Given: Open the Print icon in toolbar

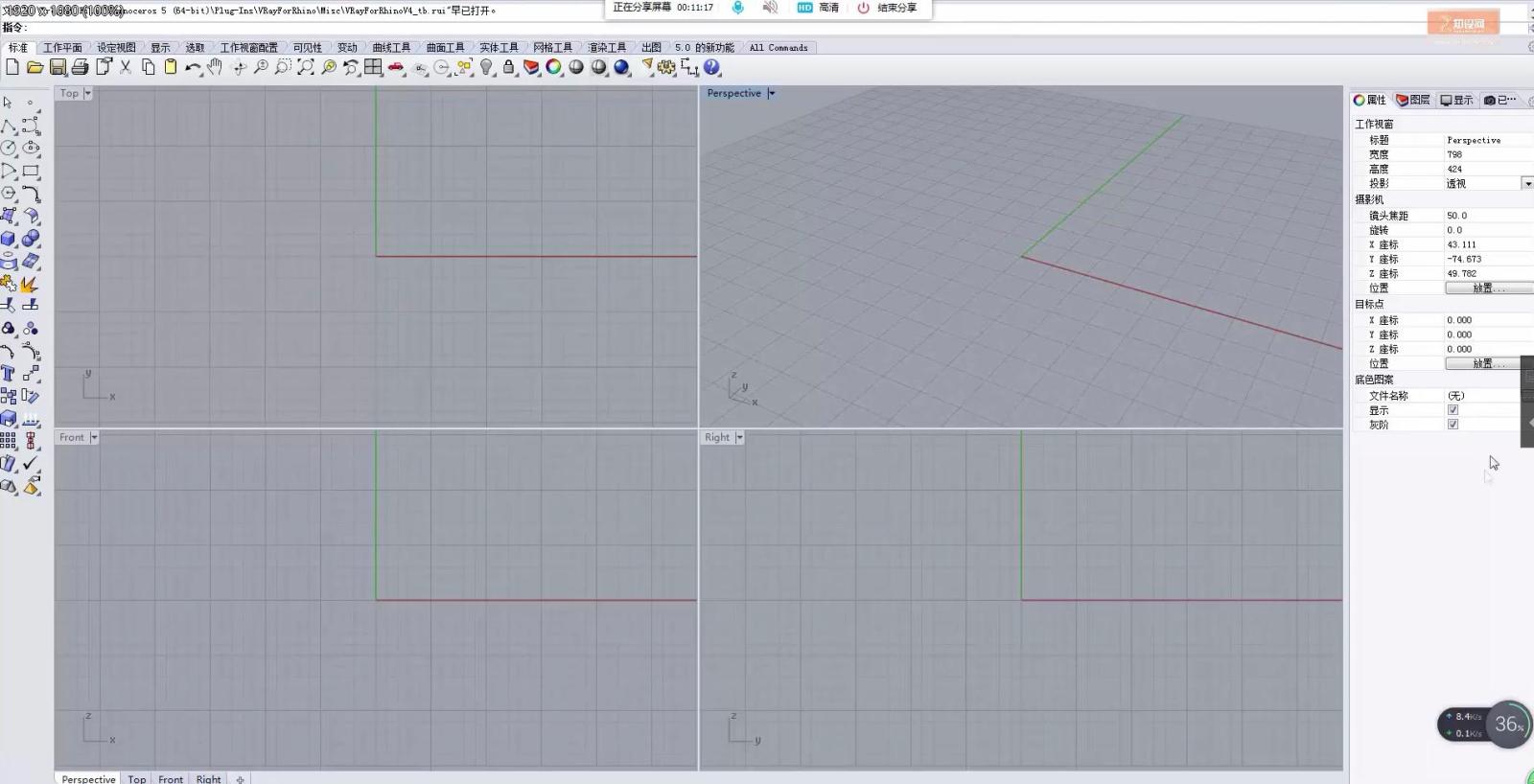Looking at the screenshot, I should [81, 67].
